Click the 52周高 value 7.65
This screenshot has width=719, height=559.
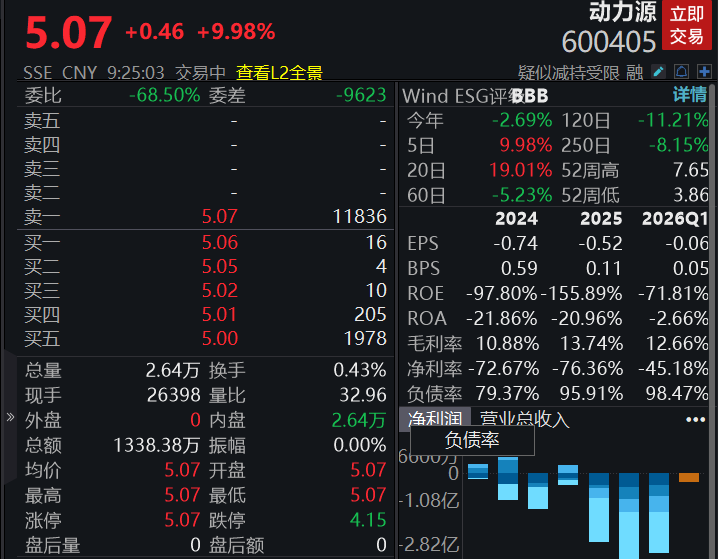pos(691,170)
